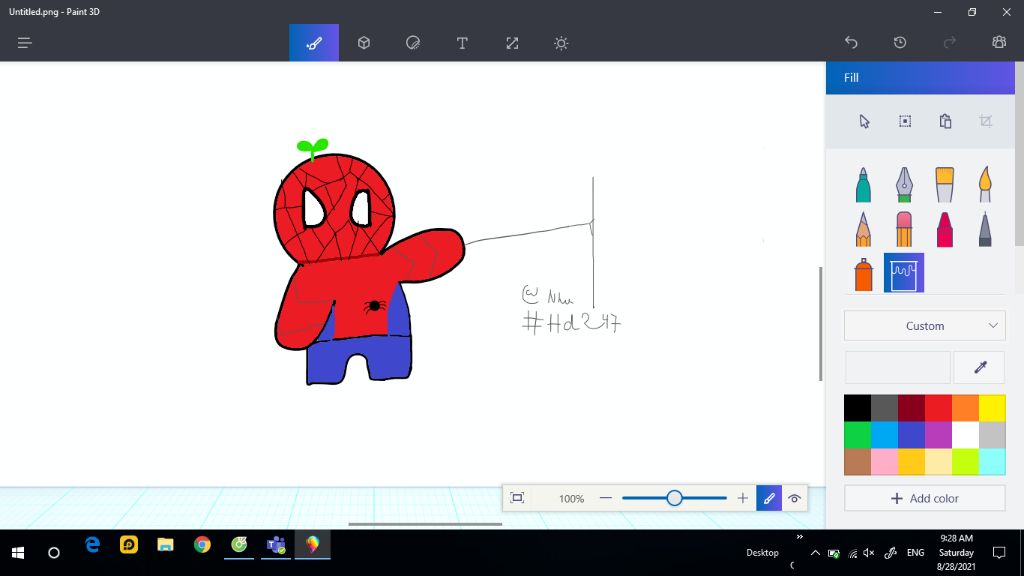
Task: Toggle the 2D drawing view button
Action: pyautogui.click(x=769, y=498)
